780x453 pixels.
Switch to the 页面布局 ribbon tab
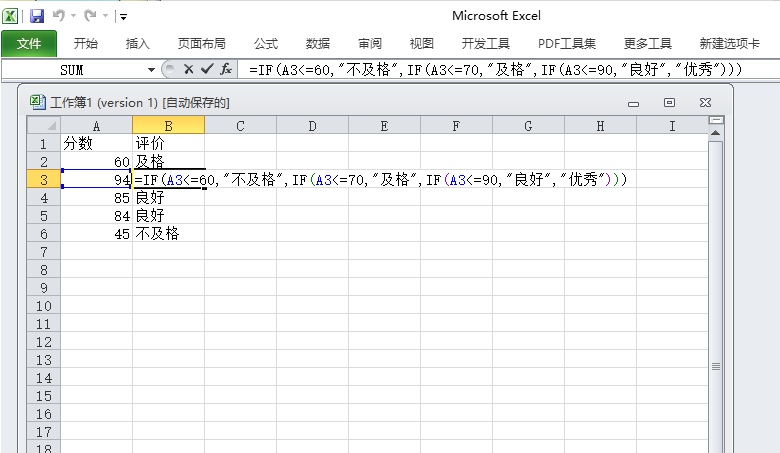[201, 44]
